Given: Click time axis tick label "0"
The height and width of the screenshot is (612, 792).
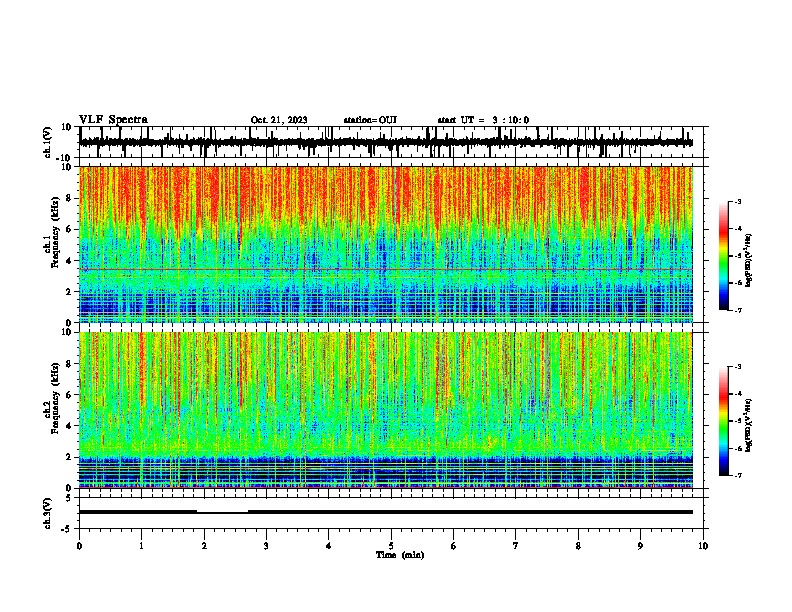Looking at the screenshot, I should pos(79,546).
